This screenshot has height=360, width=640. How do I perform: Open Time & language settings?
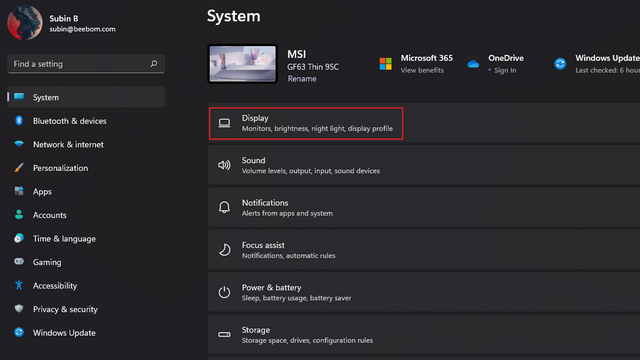tap(86, 239)
